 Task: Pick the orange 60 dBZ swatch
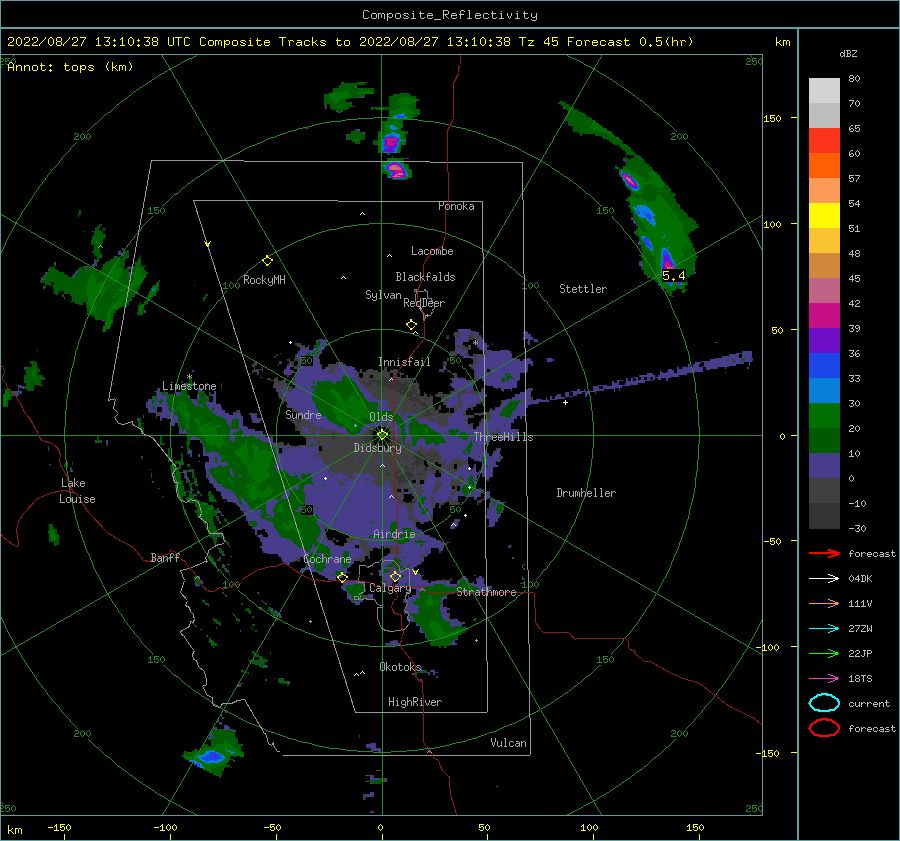click(x=824, y=165)
